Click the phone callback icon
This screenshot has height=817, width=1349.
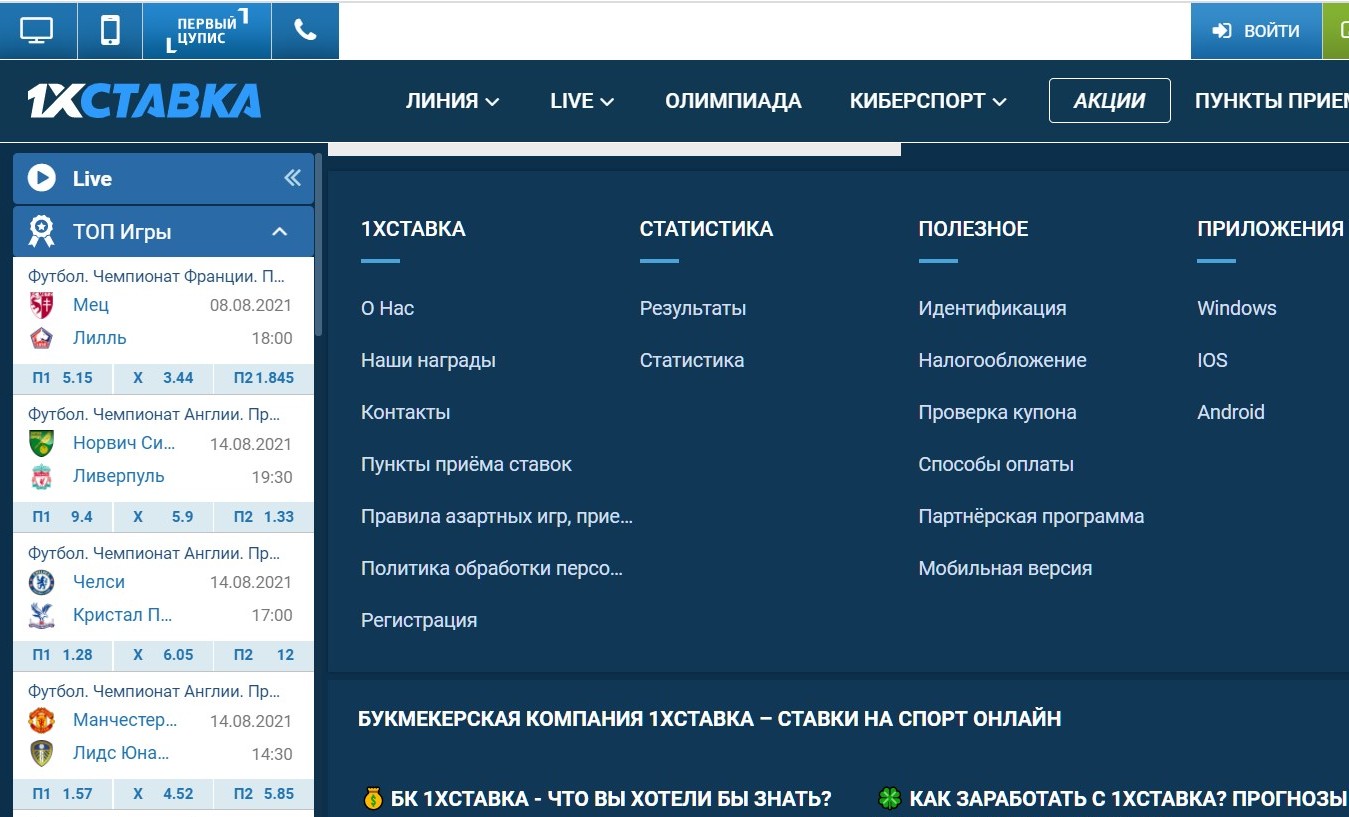point(305,30)
